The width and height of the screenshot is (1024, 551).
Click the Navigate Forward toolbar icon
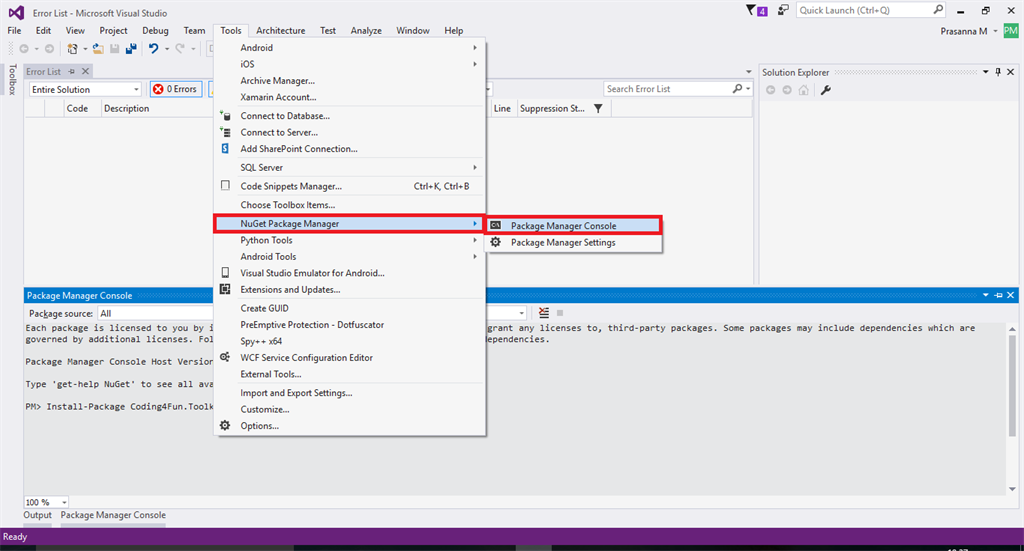click(49, 48)
